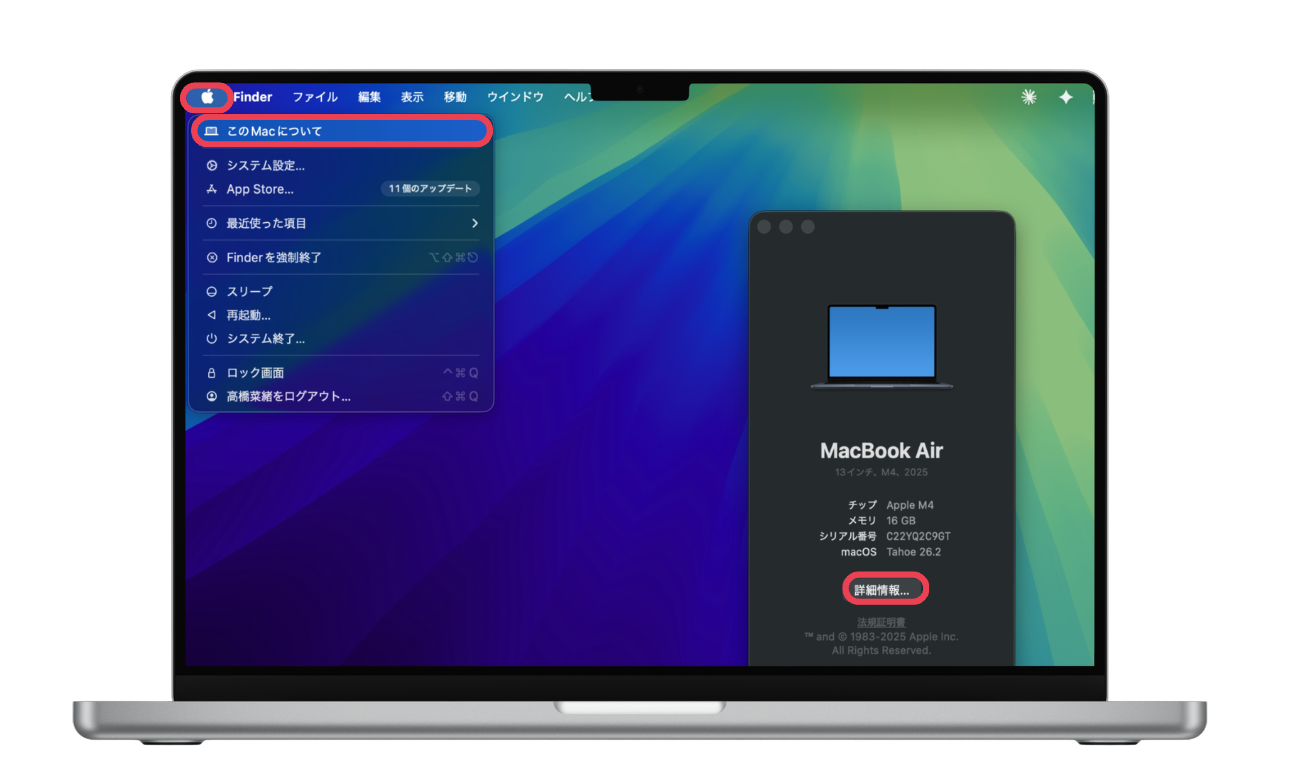Open the 編集 menu
This screenshot has height=776, width=1300.
click(370, 97)
